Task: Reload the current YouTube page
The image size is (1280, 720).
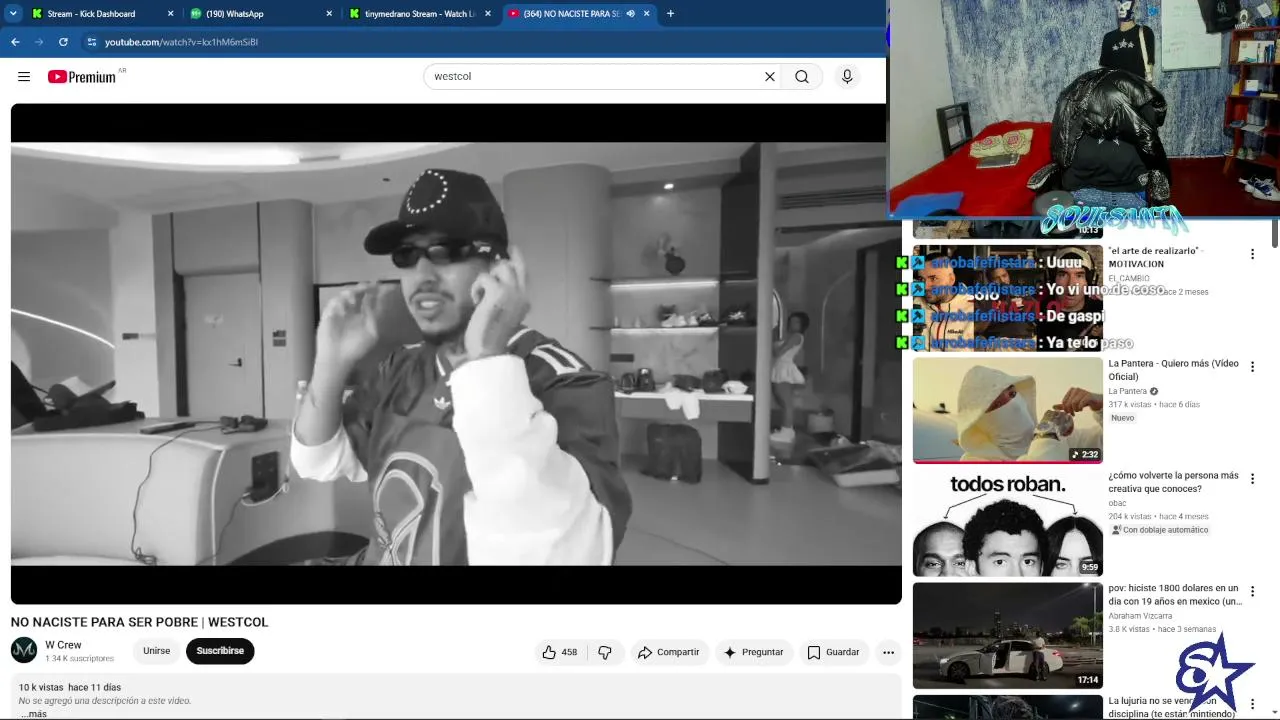Action: pyautogui.click(x=63, y=42)
